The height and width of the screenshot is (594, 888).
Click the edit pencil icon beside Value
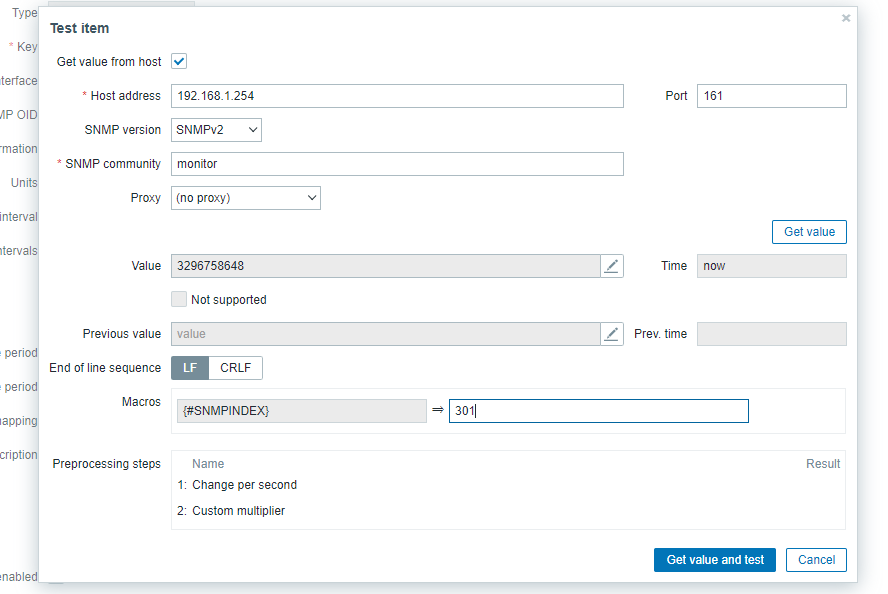(612, 266)
